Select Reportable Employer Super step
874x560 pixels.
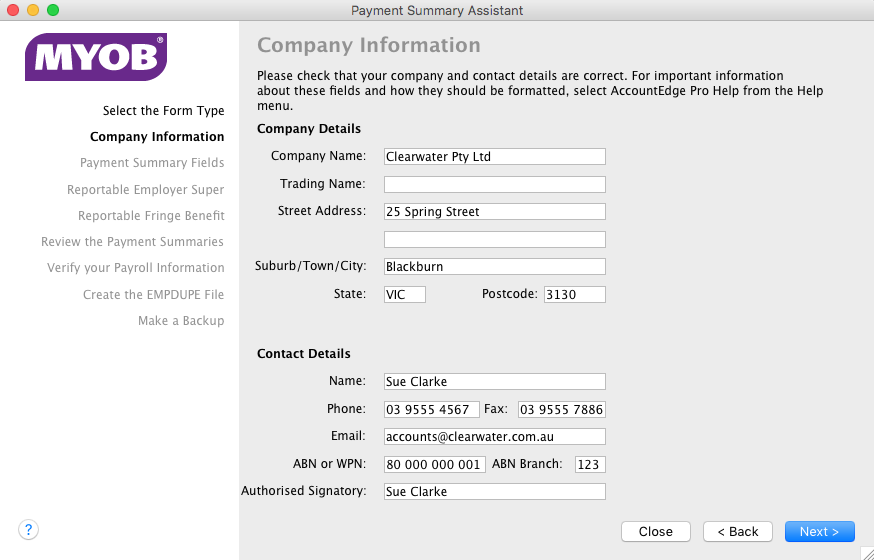click(x=145, y=189)
